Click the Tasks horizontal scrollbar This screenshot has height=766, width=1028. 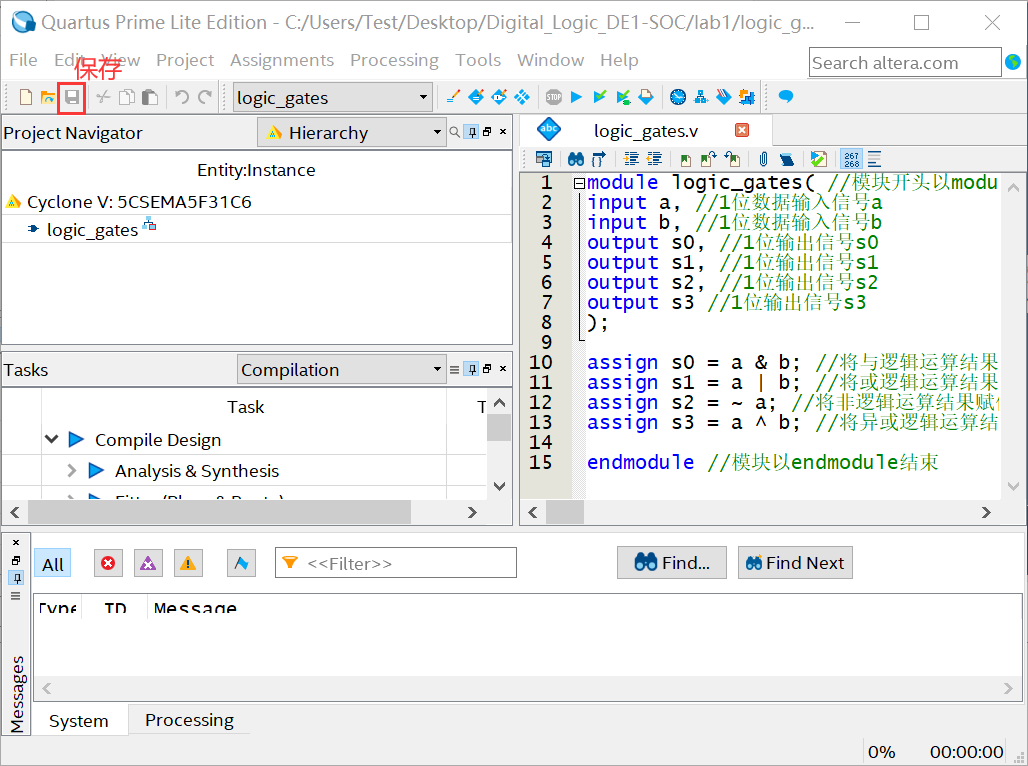[x=220, y=512]
